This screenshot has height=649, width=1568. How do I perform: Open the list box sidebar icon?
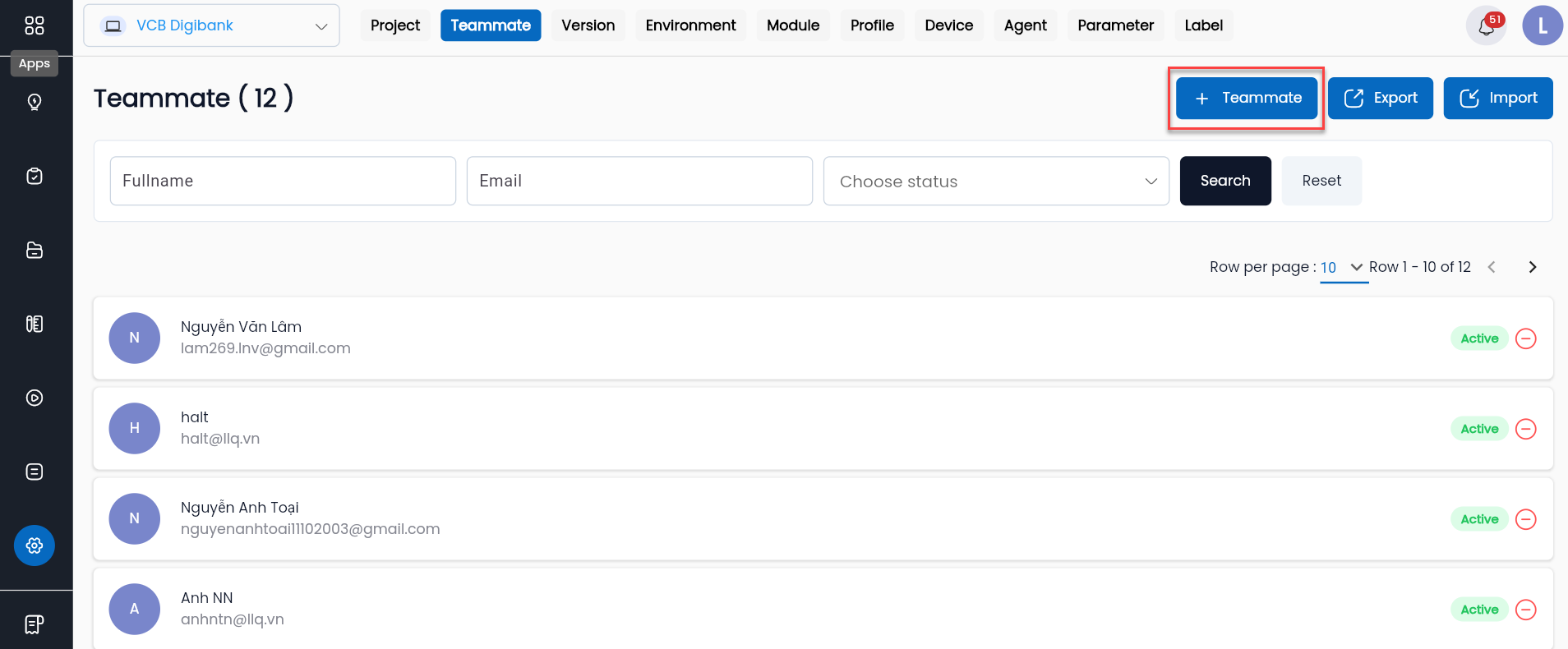point(35,472)
